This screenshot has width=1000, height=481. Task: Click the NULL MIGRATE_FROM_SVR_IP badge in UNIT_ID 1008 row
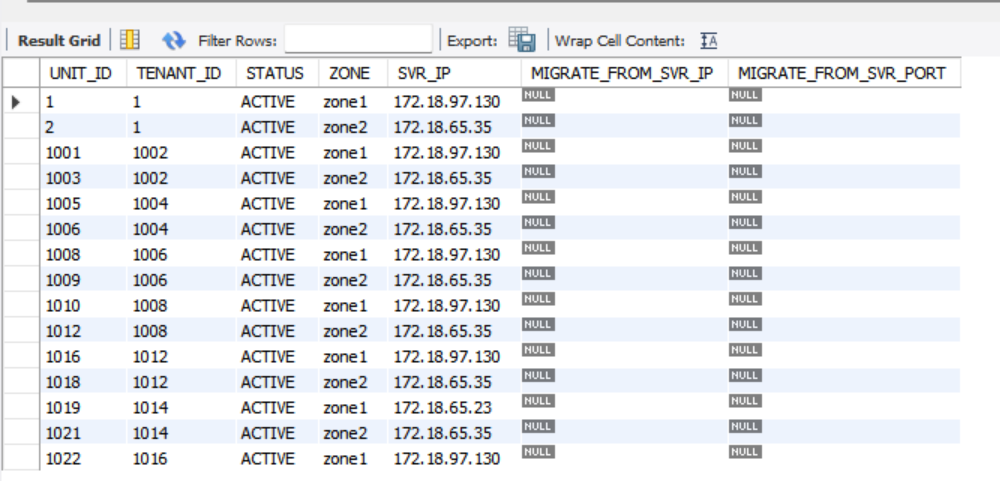[538, 248]
